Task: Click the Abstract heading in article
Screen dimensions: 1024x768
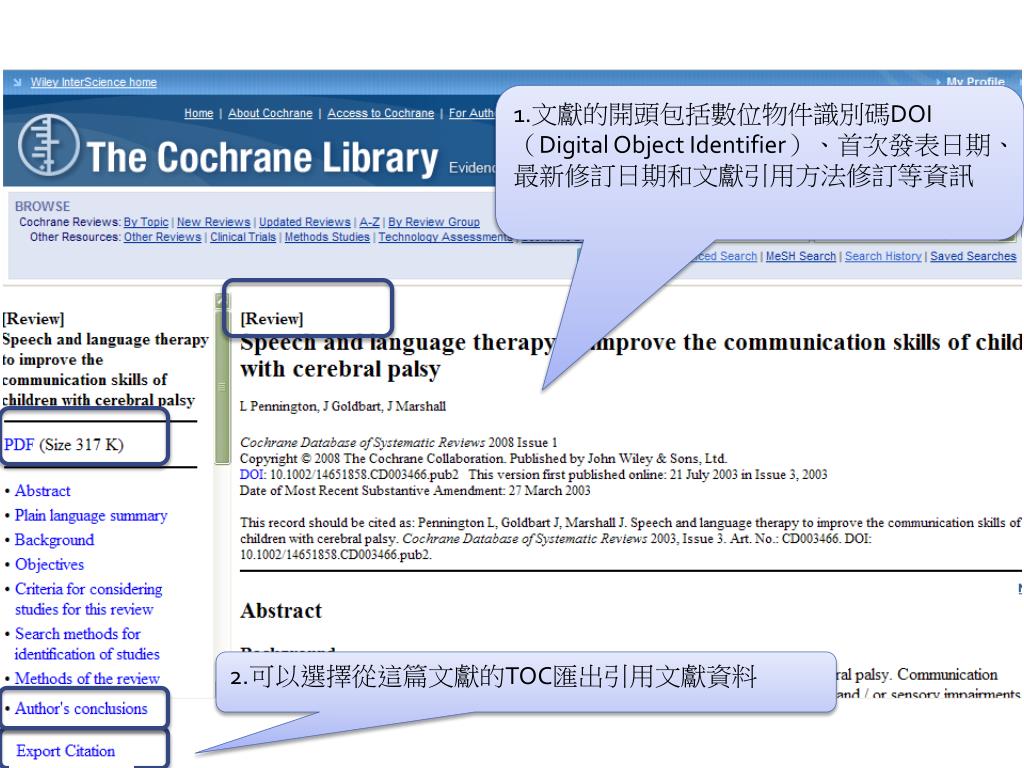Action: click(281, 611)
